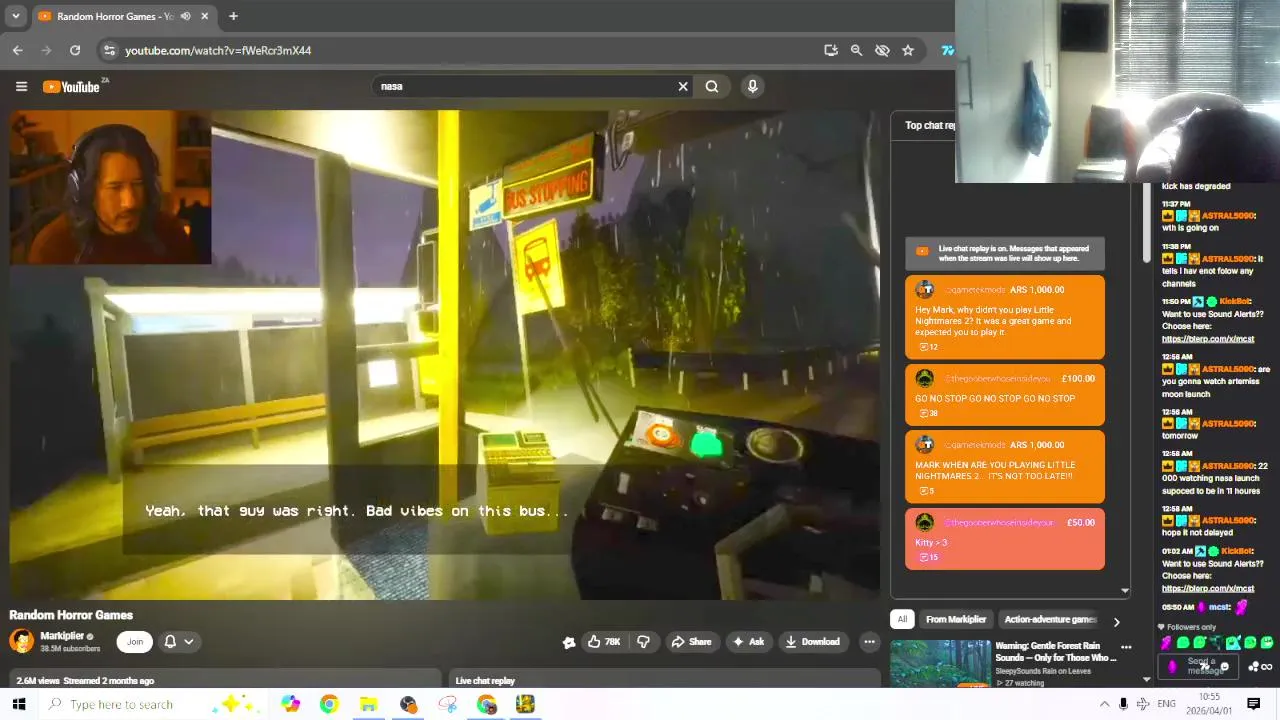Open the blerp.com link under 01:02 AM KickBot message
The image size is (1280, 720).
pyautogui.click(x=1208, y=588)
